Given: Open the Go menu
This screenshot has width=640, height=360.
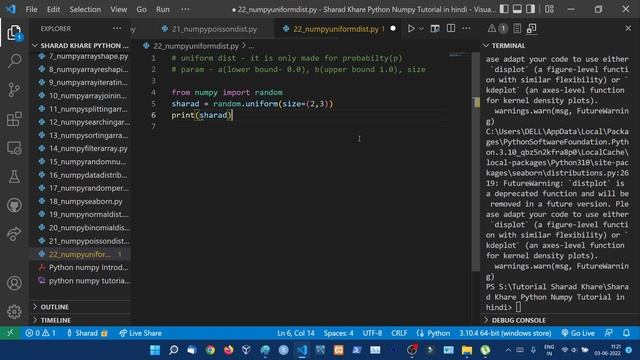Looking at the screenshot, I should (x=141, y=9).
